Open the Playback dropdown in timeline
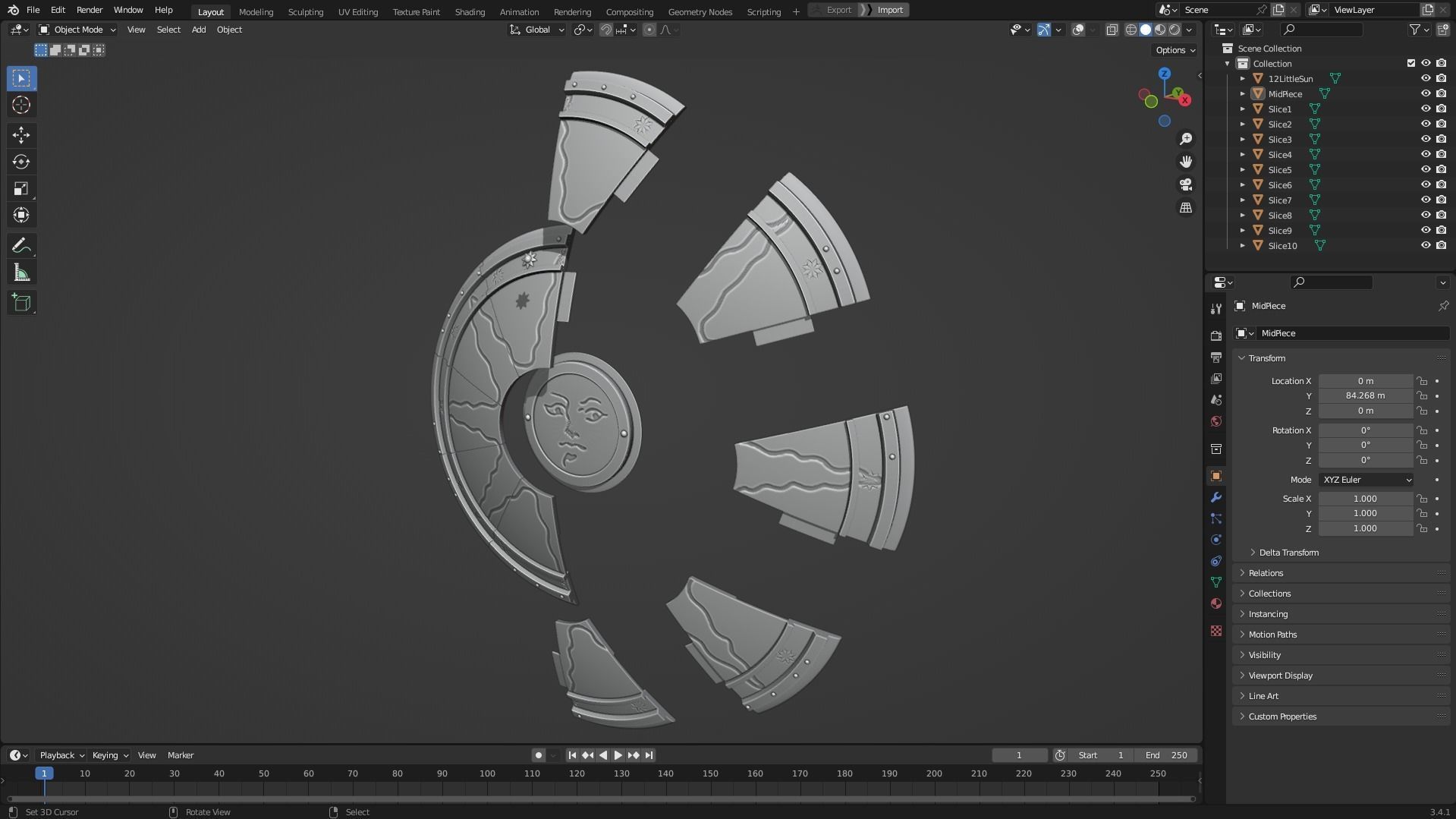1456x819 pixels. coord(62,755)
